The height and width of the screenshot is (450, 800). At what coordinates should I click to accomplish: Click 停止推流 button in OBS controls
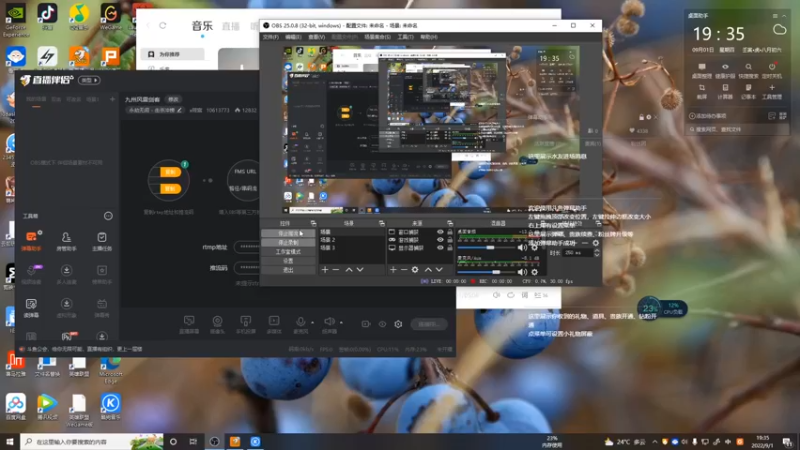click(288, 233)
